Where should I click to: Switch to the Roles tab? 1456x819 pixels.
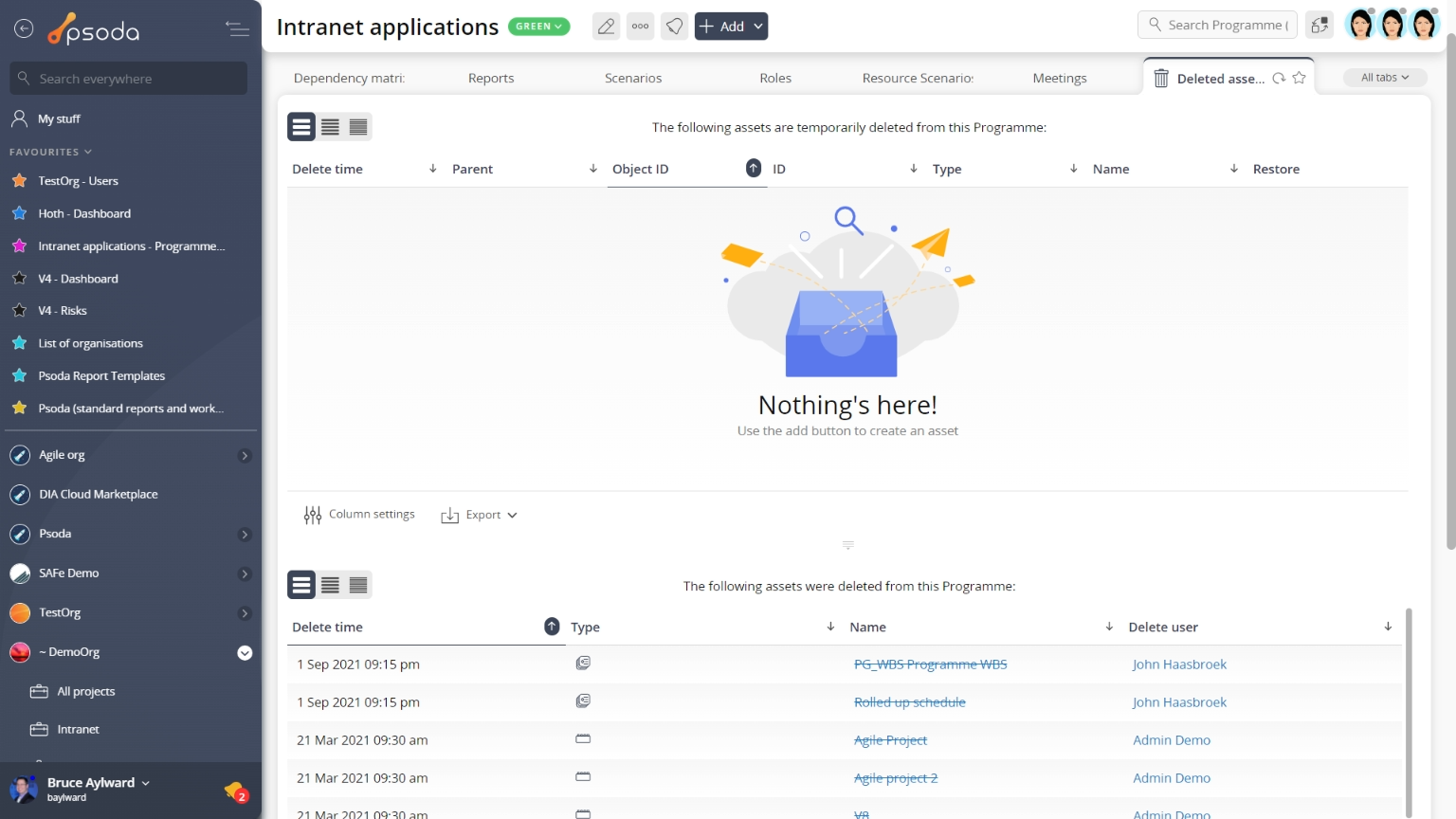point(775,79)
